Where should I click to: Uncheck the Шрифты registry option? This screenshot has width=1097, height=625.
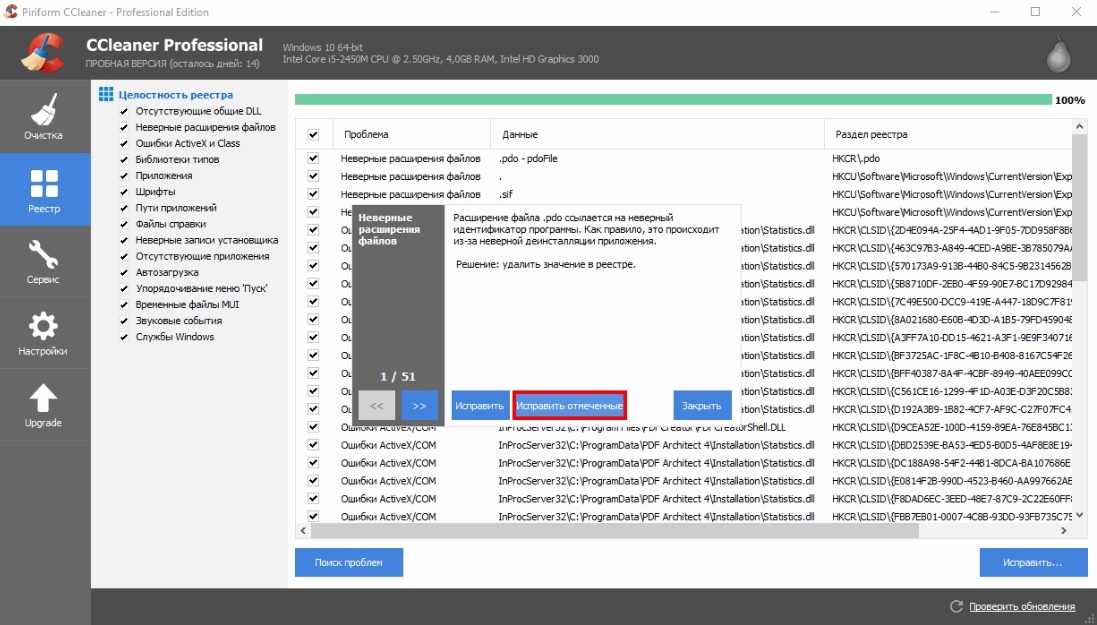(x=124, y=192)
